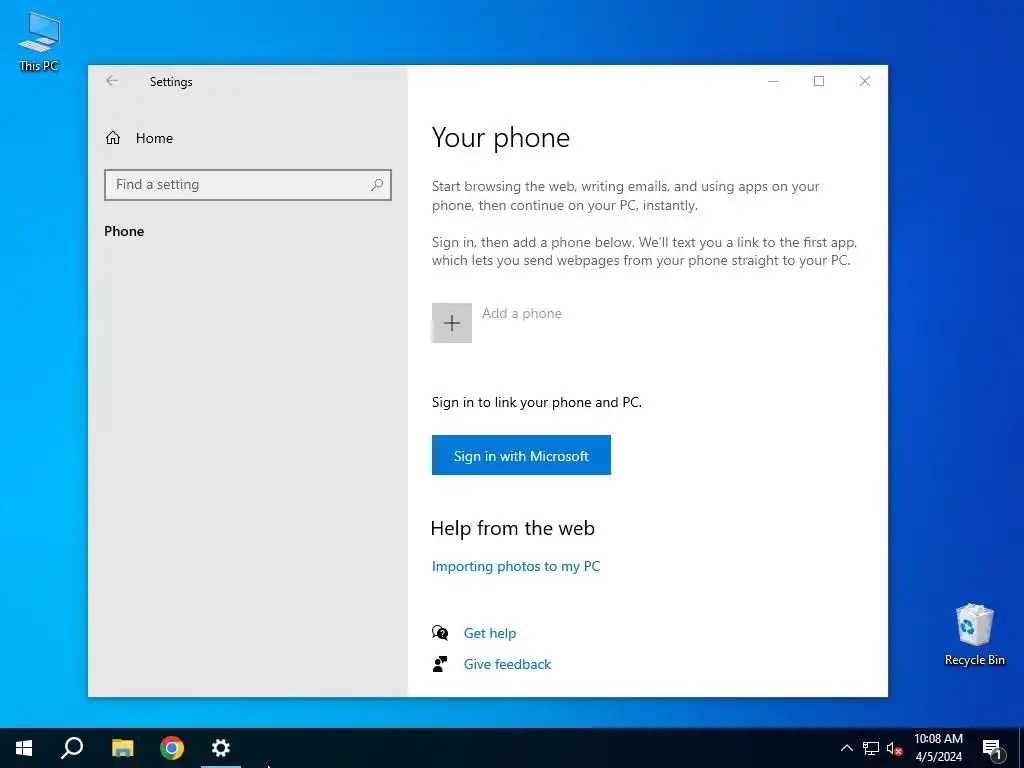Open the Give feedback link

(x=507, y=664)
